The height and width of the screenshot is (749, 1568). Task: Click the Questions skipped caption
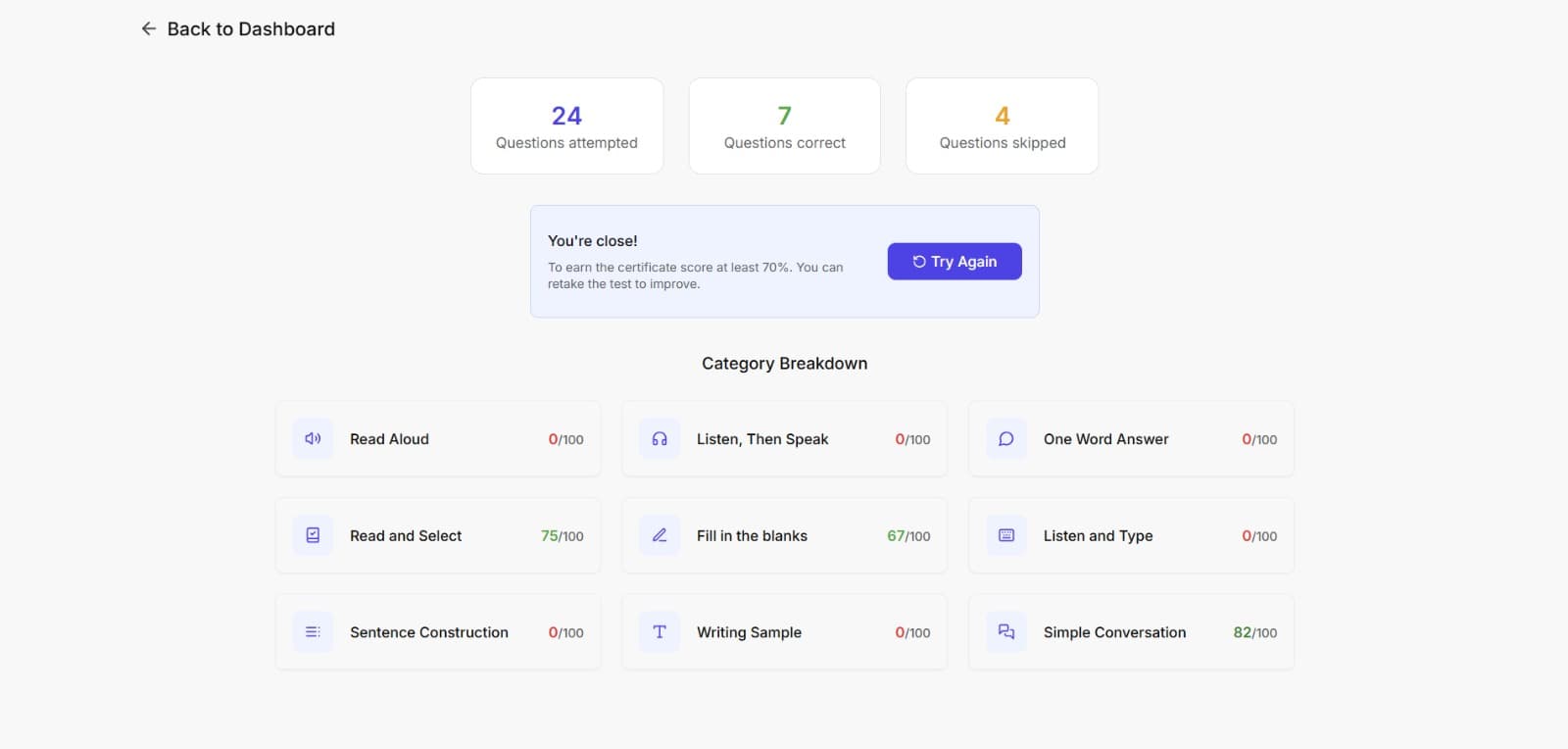coord(1002,143)
